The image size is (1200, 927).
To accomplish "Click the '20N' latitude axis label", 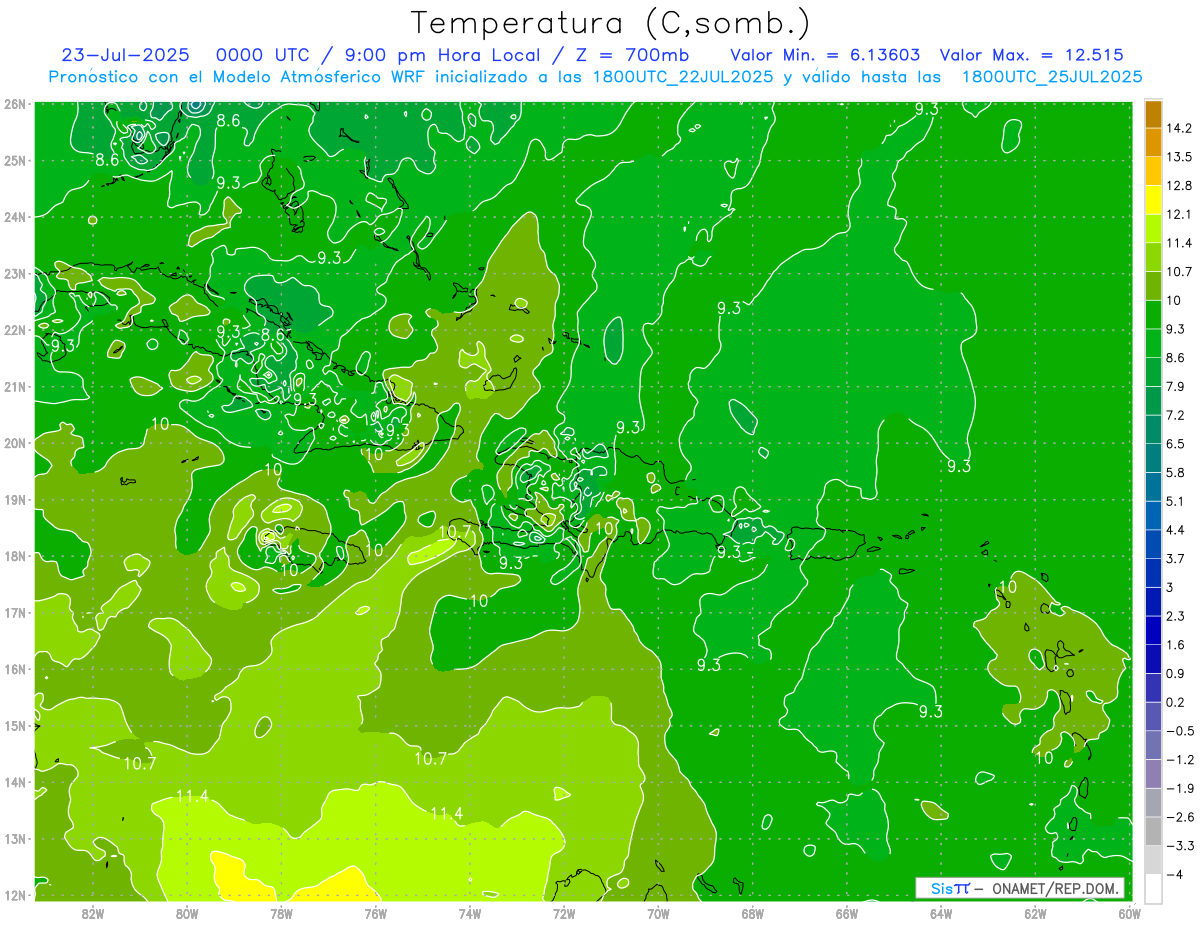I will point(15,443).
